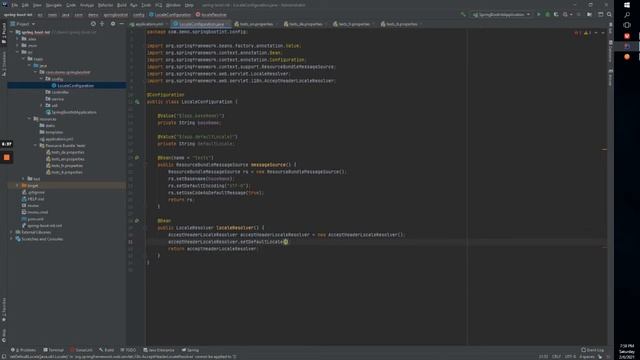This screenshot has height=360, width=640.
Task: Open the Help menu
Action: [x=189, y=5]
